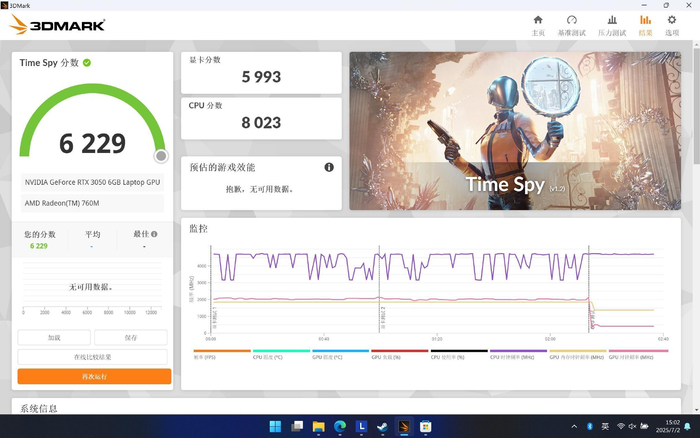Open Microsoft Store from the taskbar
This screenshot has height=438, width=700.
425,426
